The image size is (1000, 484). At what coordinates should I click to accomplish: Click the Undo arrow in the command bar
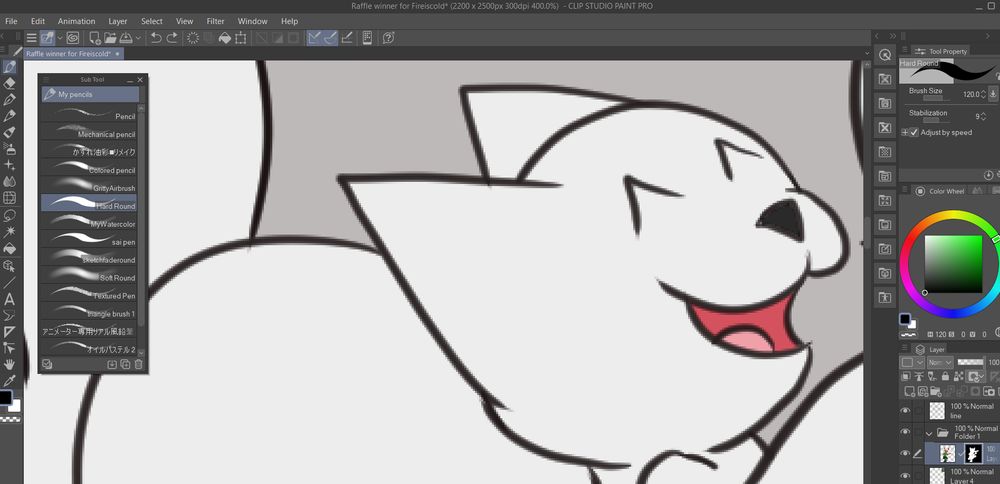156,38
